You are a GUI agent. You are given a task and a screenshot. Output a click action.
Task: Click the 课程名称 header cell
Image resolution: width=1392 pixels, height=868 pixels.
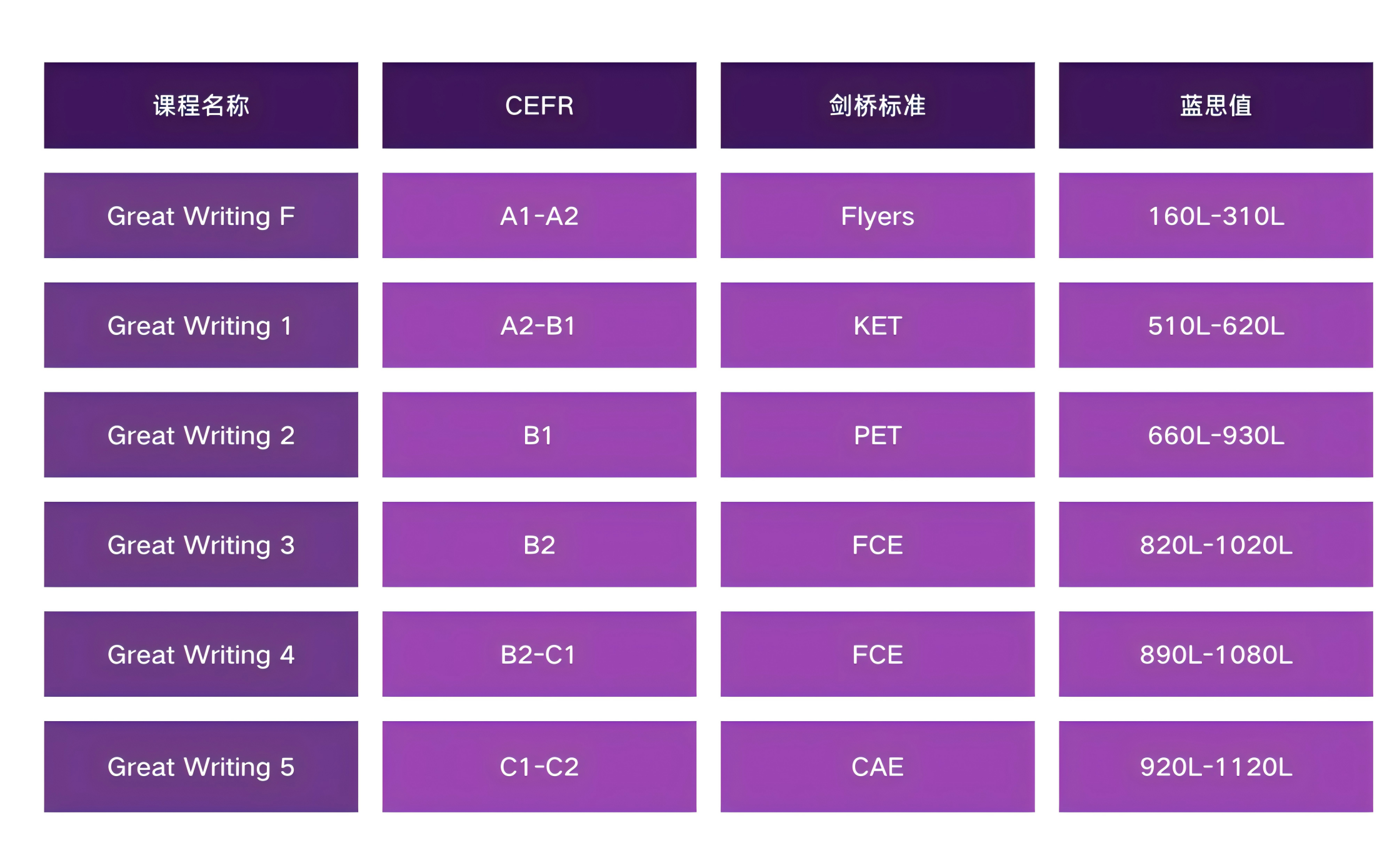201,105
